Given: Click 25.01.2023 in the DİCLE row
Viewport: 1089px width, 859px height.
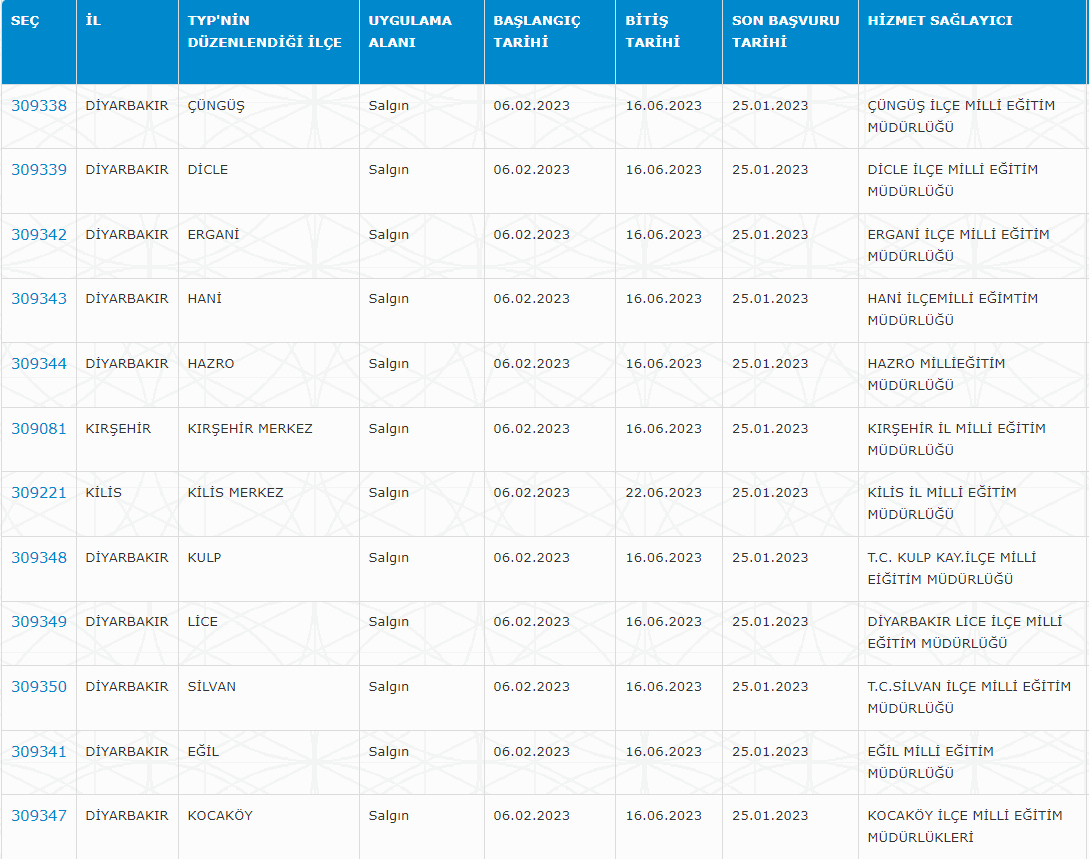Looking at the screenshot, I should (770, 169).
